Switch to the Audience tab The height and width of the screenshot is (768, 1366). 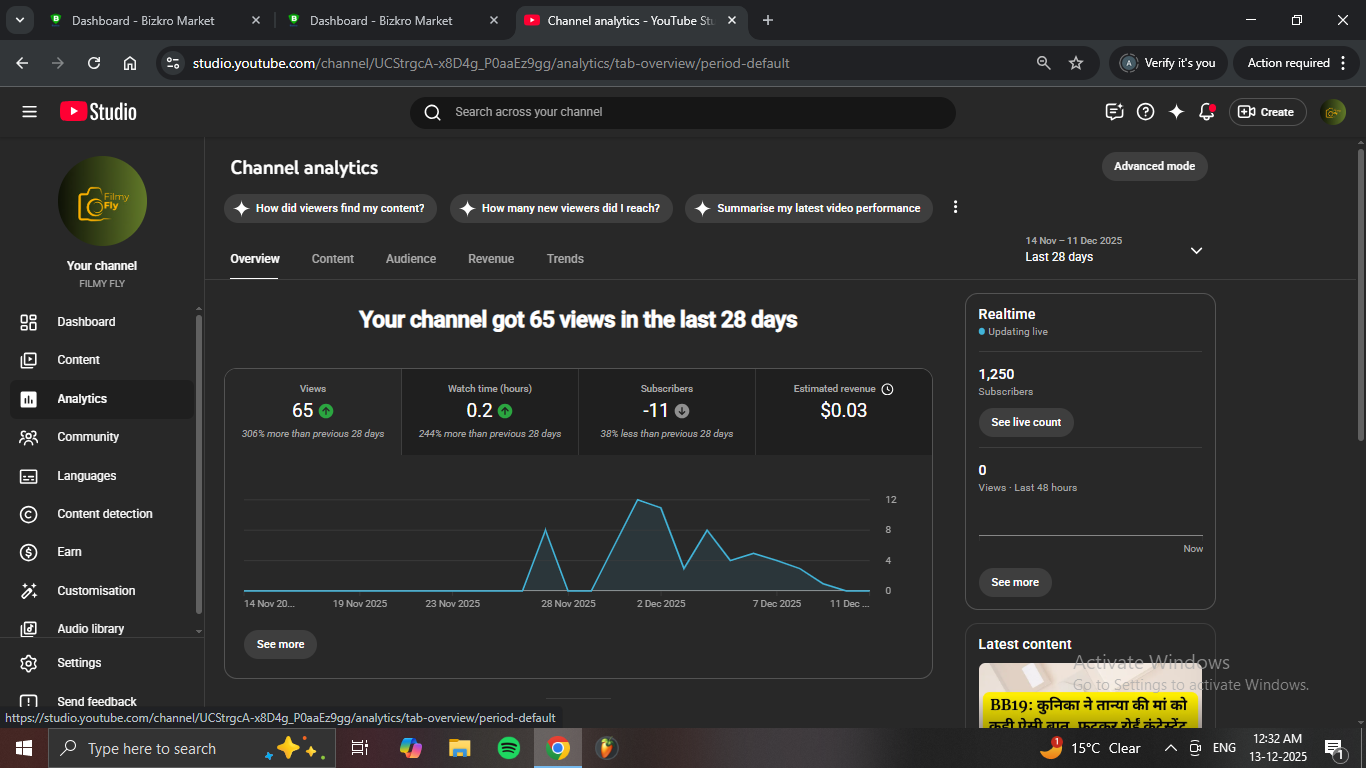[x=410, y=259]
